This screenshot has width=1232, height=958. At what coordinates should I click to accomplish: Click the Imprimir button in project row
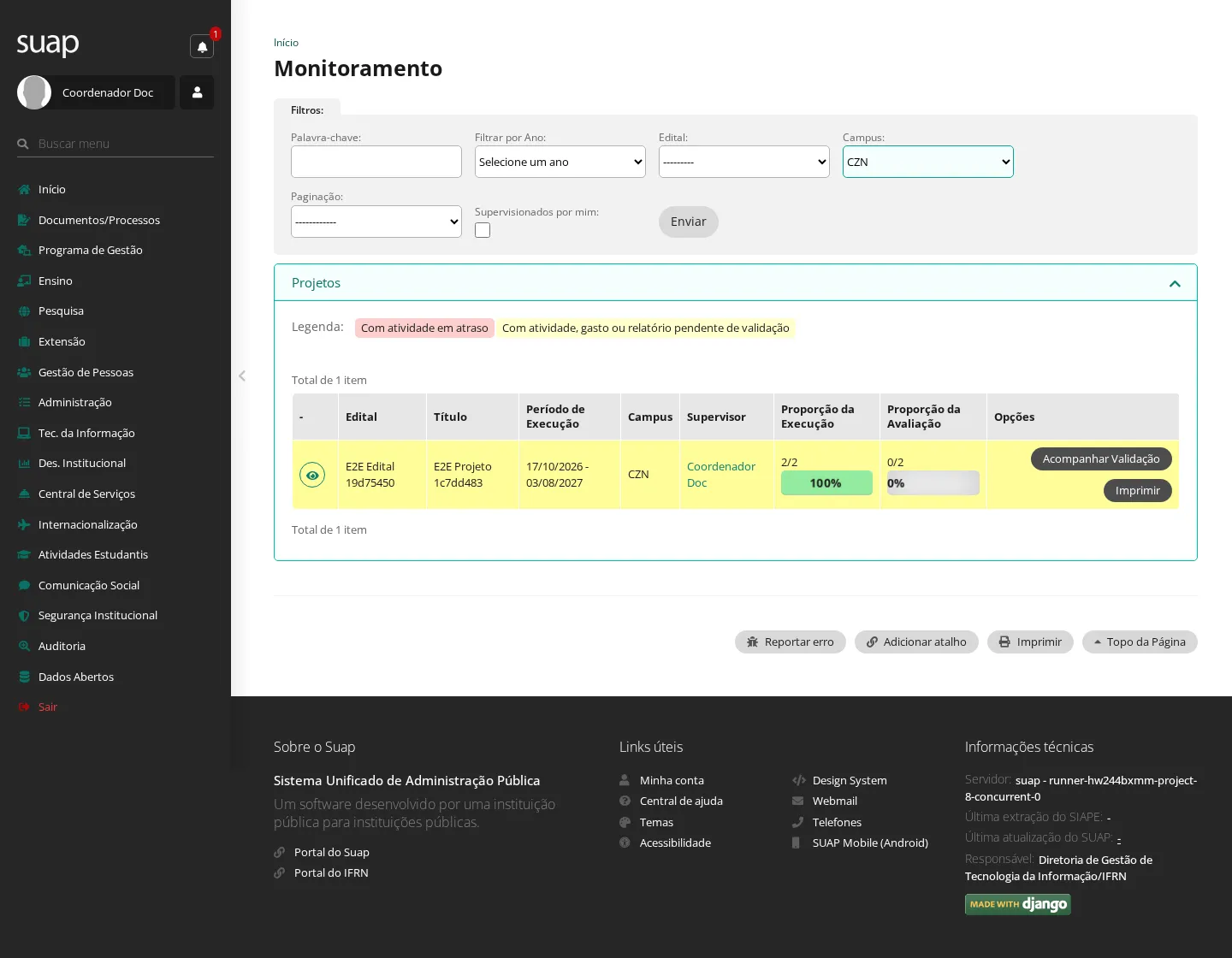[1138, 491]
